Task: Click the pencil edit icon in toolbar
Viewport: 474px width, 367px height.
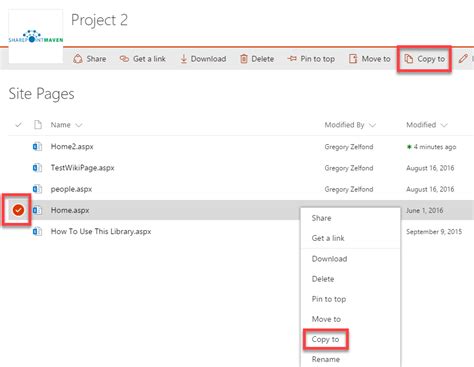Action: pos(463,59)
